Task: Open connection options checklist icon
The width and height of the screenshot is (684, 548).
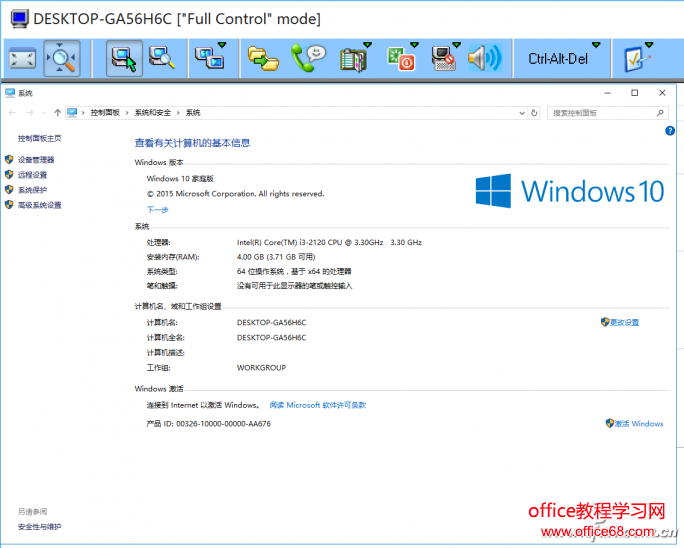Action: tap(636, 59)
